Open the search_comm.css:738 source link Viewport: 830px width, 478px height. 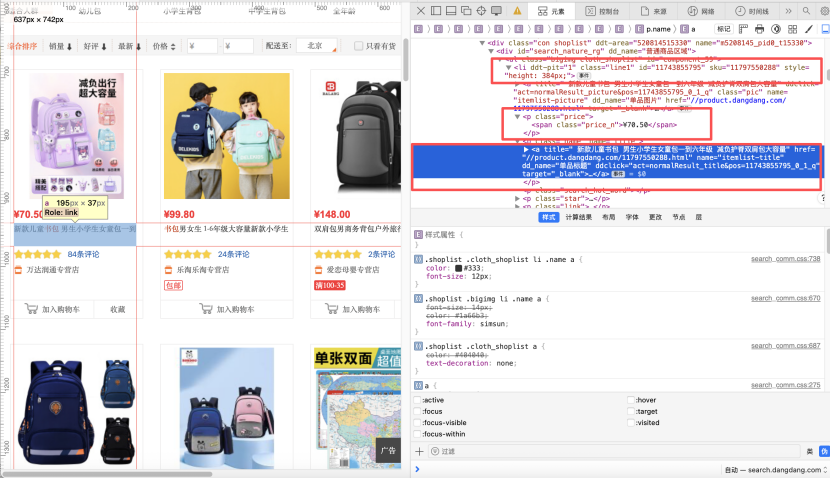tap(786, 259)
